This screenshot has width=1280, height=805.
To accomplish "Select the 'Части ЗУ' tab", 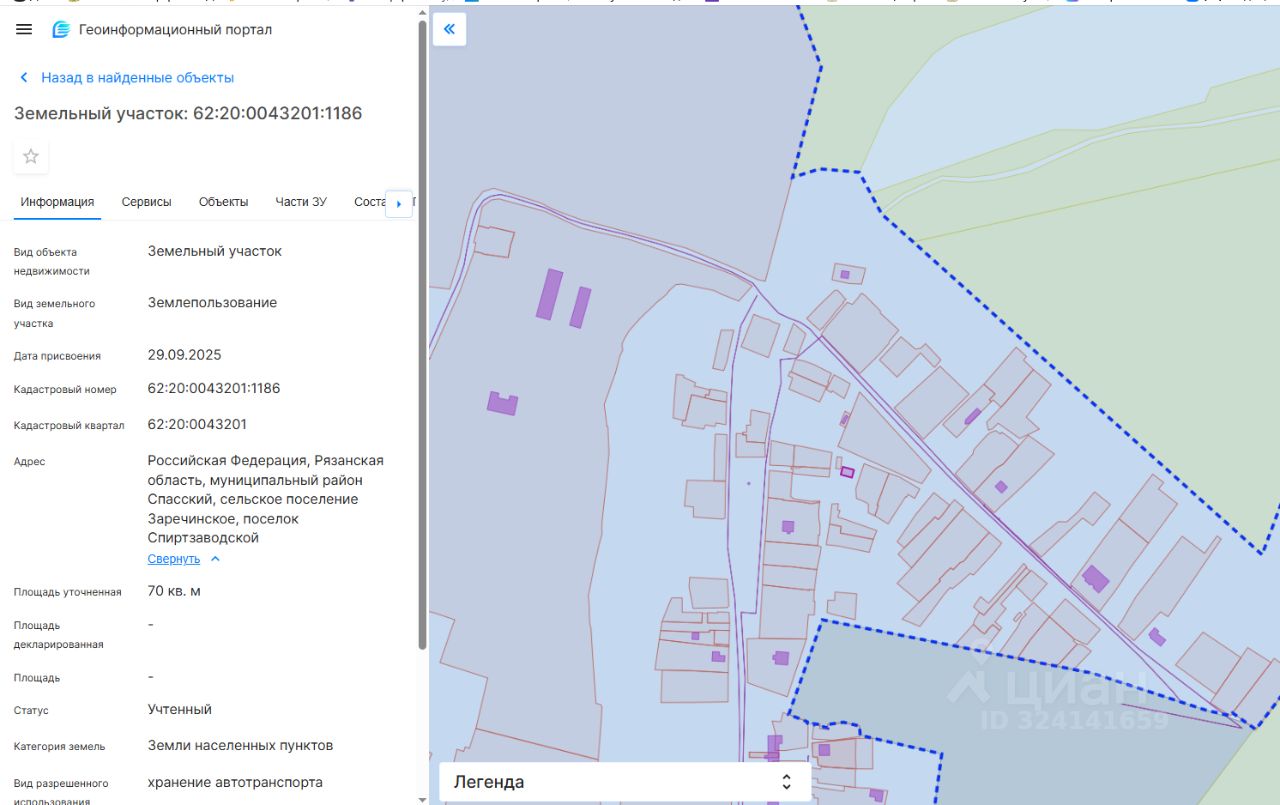I will pyautogui.click(x=301, y=201).
